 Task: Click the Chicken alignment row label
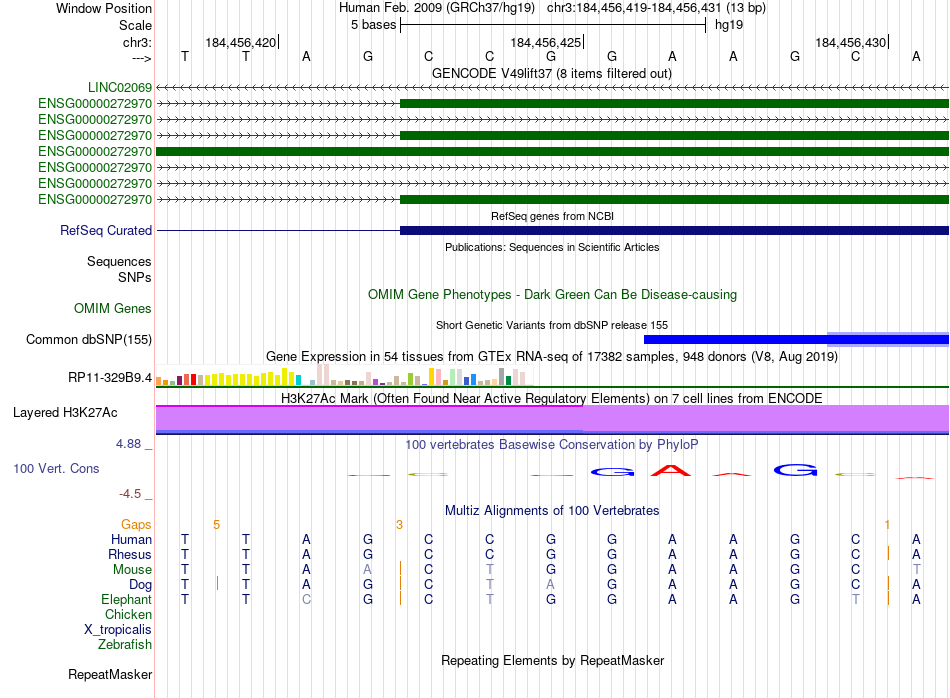(x=128, y=614)
